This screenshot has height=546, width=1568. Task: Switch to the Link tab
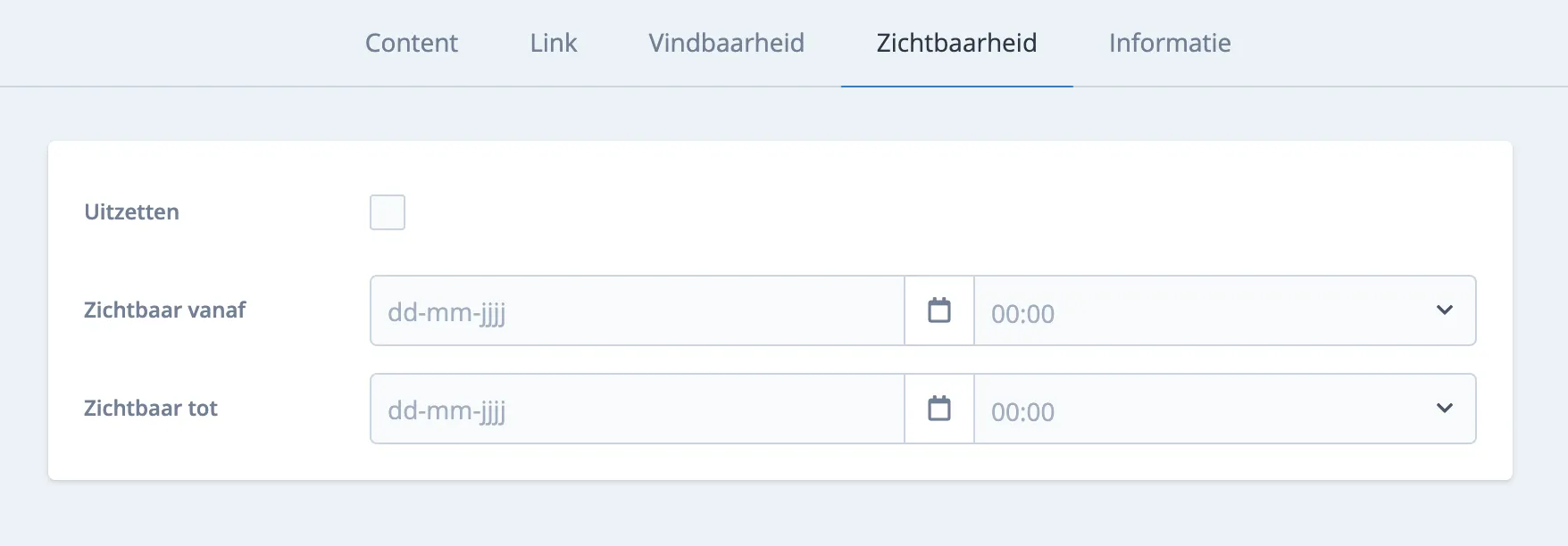pos(553,42)
